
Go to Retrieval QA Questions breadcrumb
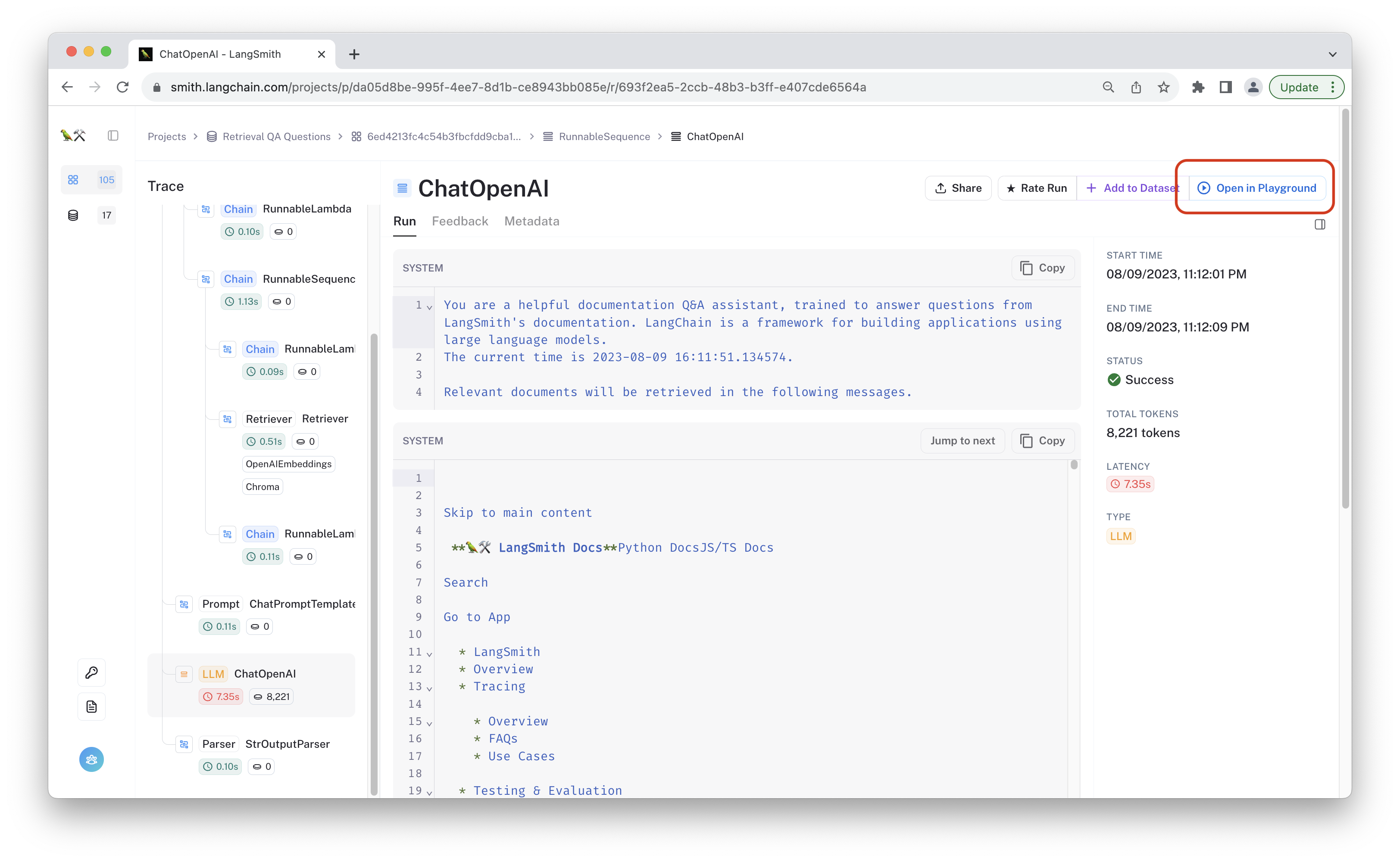269,136
